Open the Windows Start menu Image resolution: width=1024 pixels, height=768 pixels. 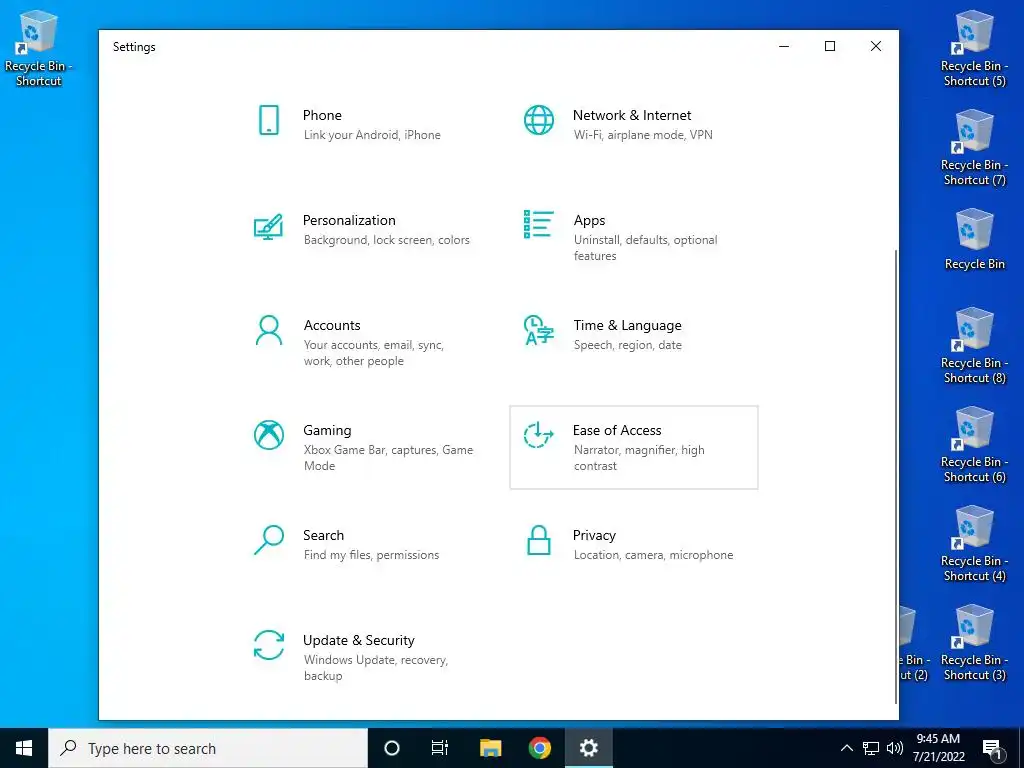[24, 748]
